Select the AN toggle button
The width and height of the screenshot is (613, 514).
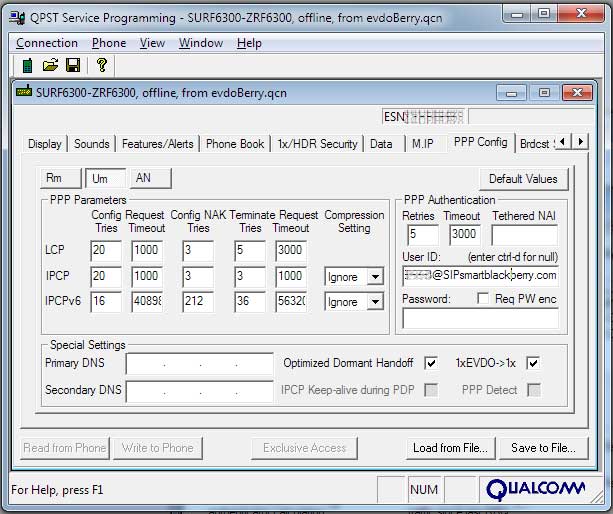point(151,178)
